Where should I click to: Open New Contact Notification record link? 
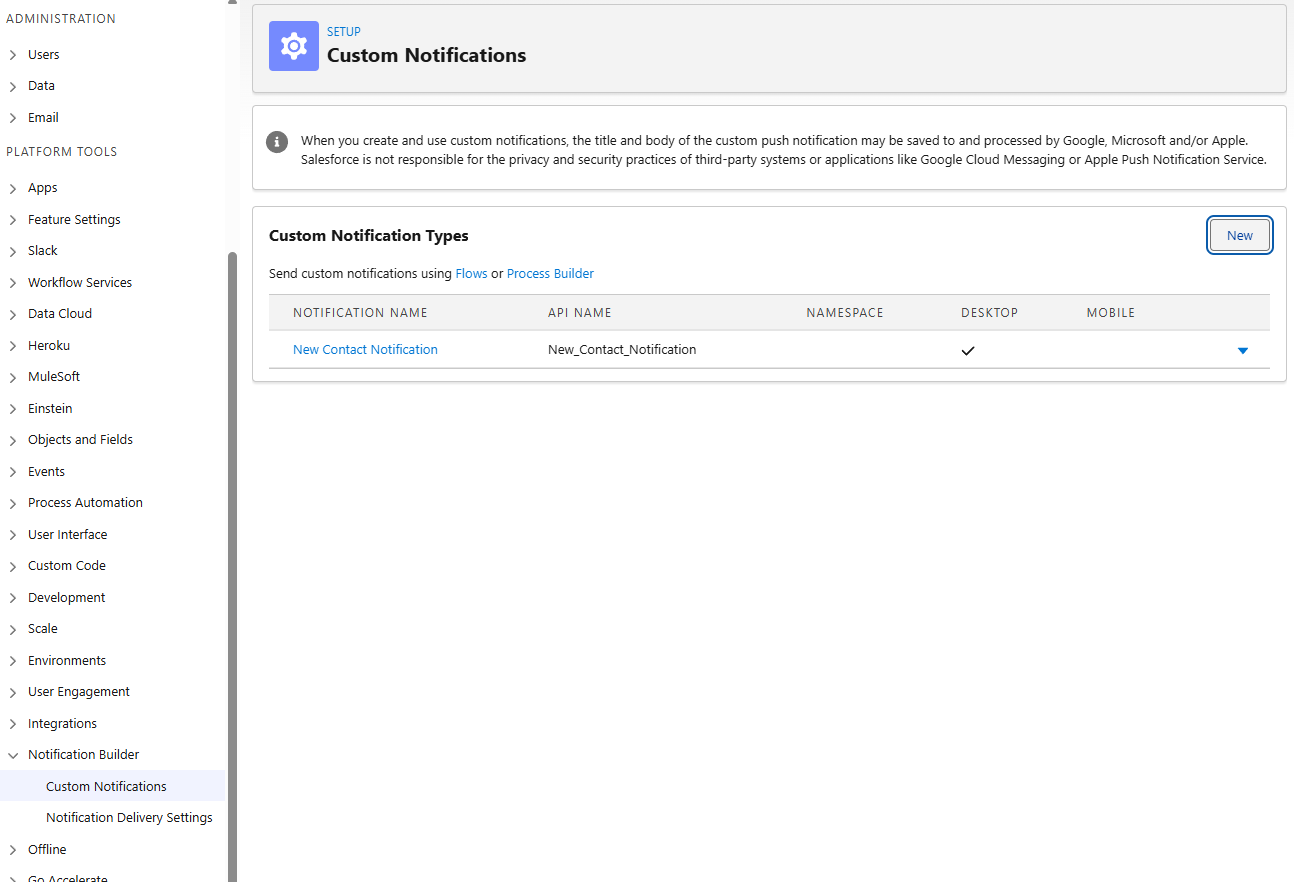[365, 349]
